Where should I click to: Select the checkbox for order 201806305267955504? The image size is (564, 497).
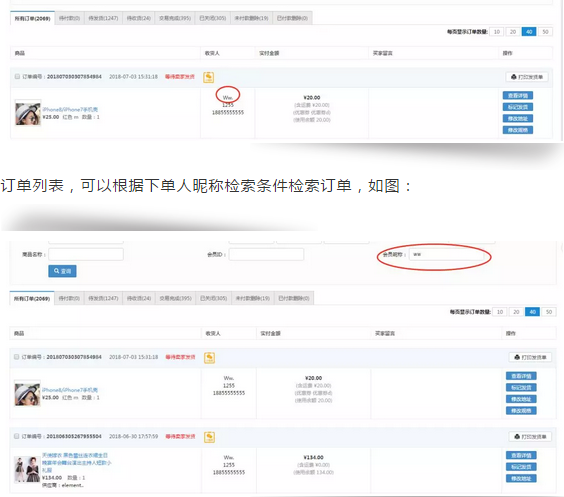(x=17, y=436)
